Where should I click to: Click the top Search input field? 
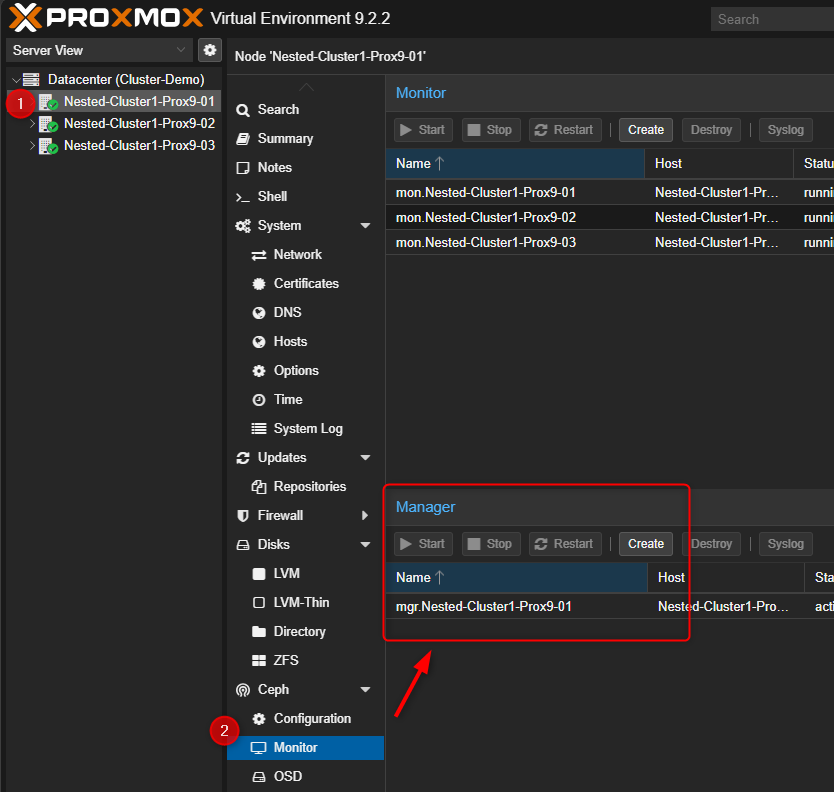coord(772,19)
